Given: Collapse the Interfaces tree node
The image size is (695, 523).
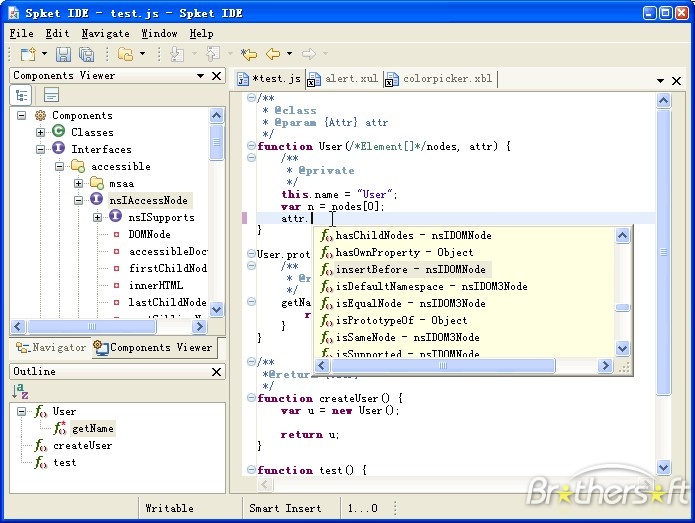Looking at the screenshot, I should coord(40,149).
